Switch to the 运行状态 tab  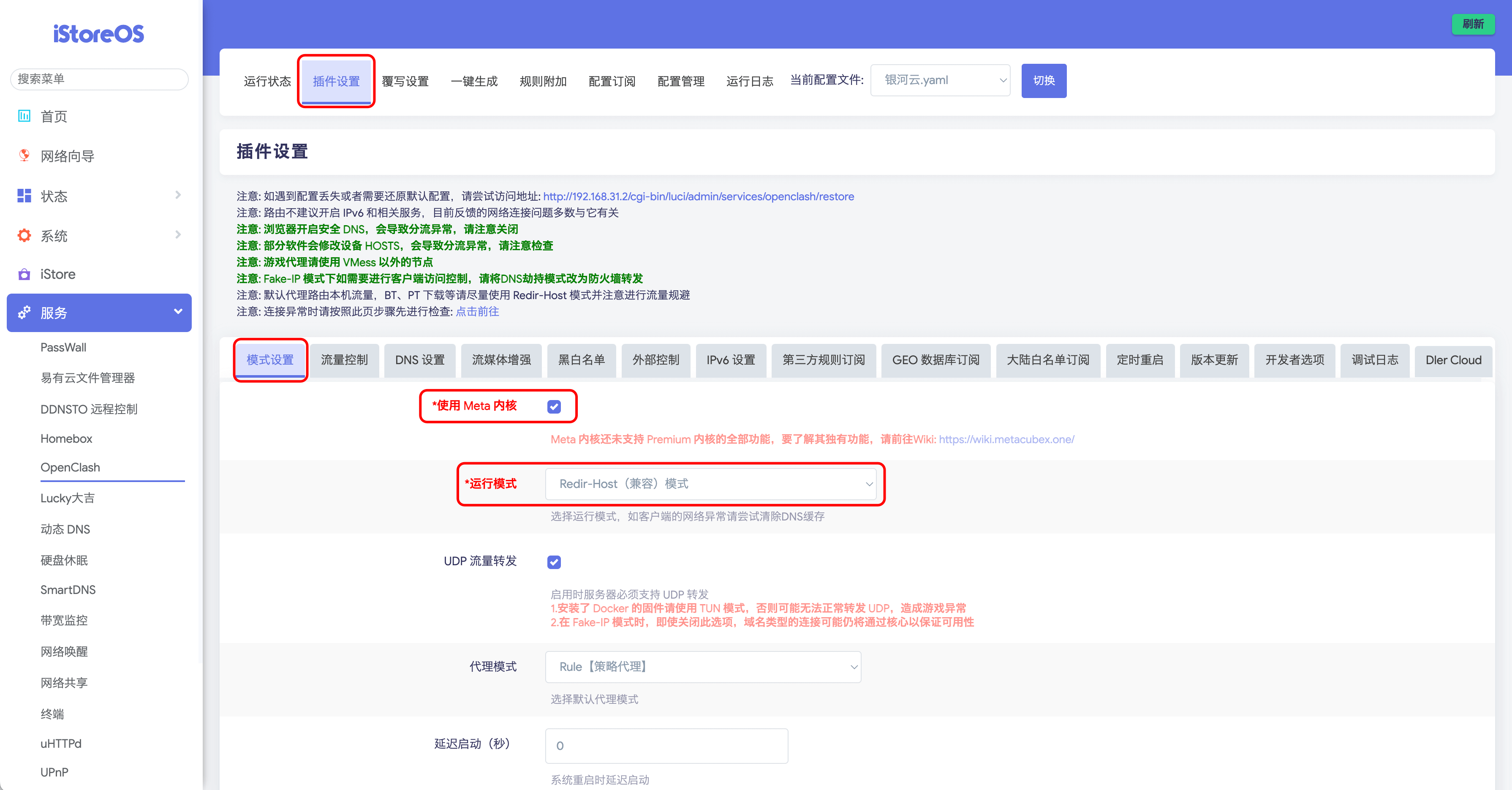(267, 81)
